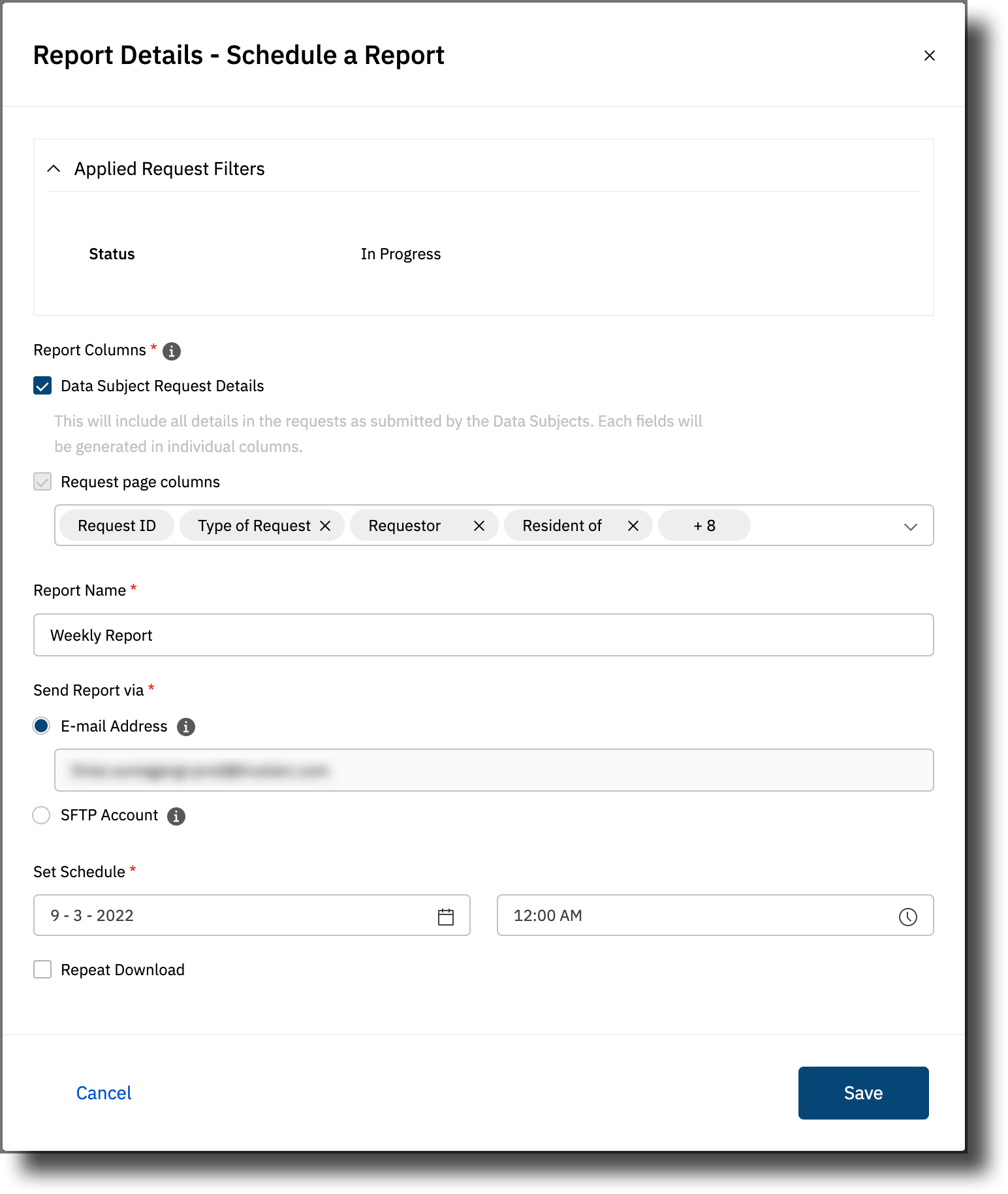Open the clock time picker icon
The width and height of the screenshot is (1008, 1194).
point(908,916)
